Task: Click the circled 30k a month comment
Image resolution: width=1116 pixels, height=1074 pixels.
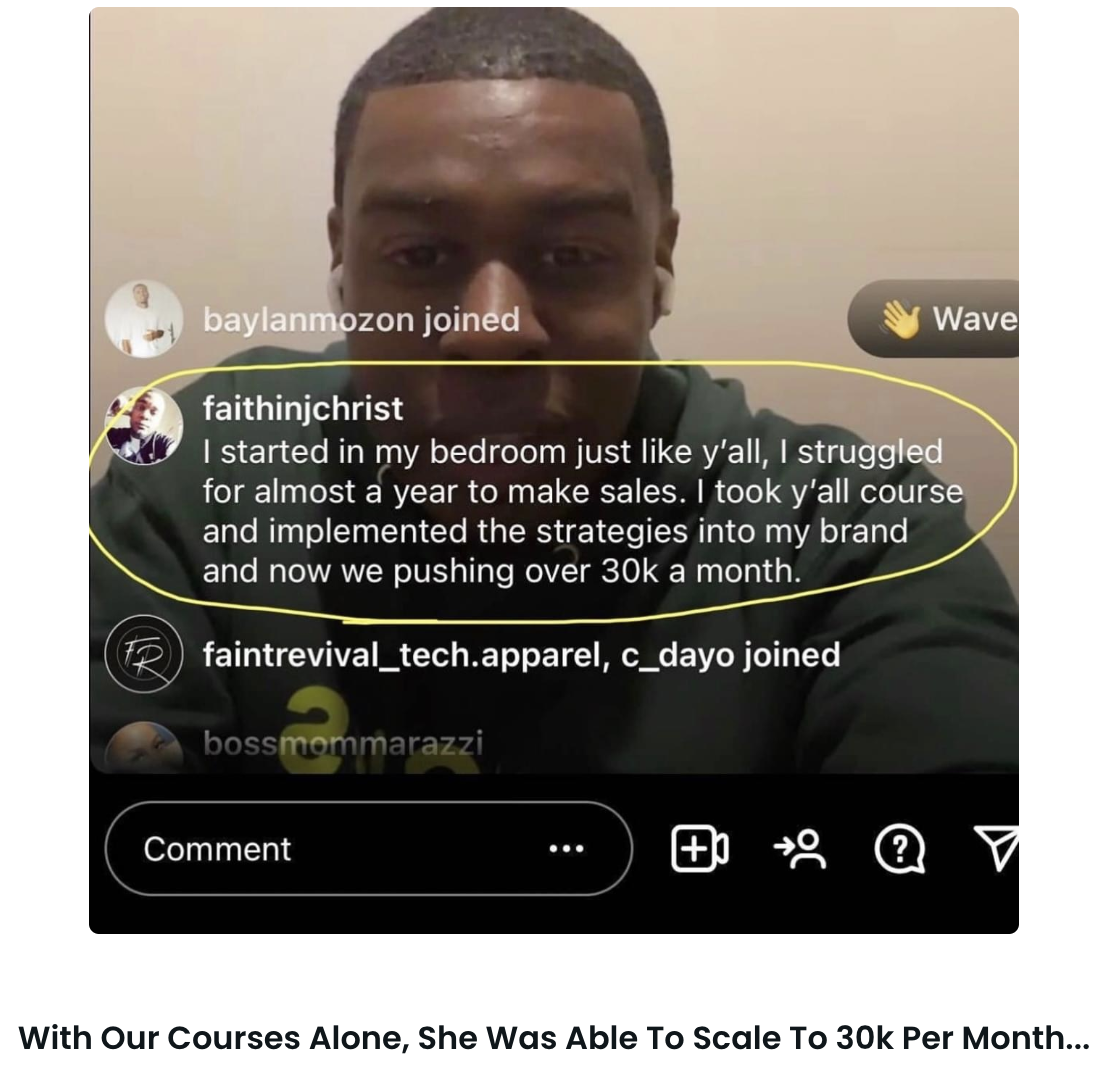Action: [x=552, y=491]
